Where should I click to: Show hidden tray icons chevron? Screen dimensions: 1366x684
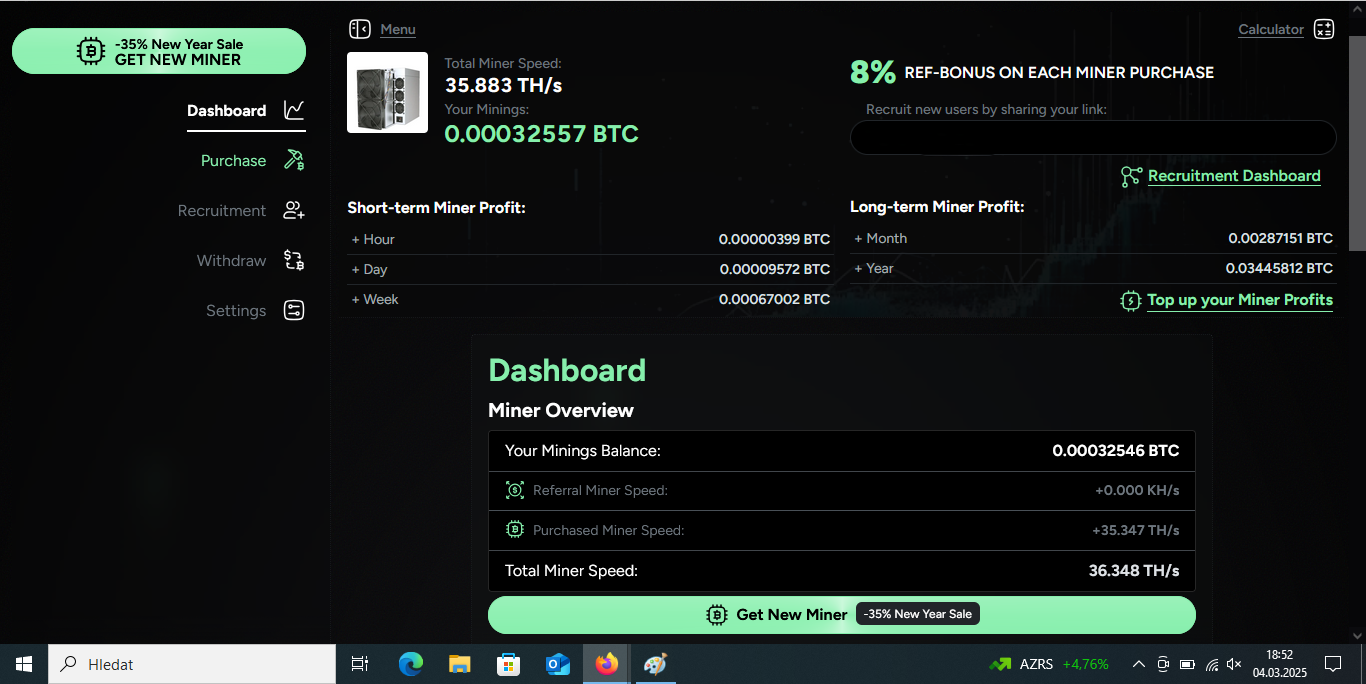(1138, 664)
